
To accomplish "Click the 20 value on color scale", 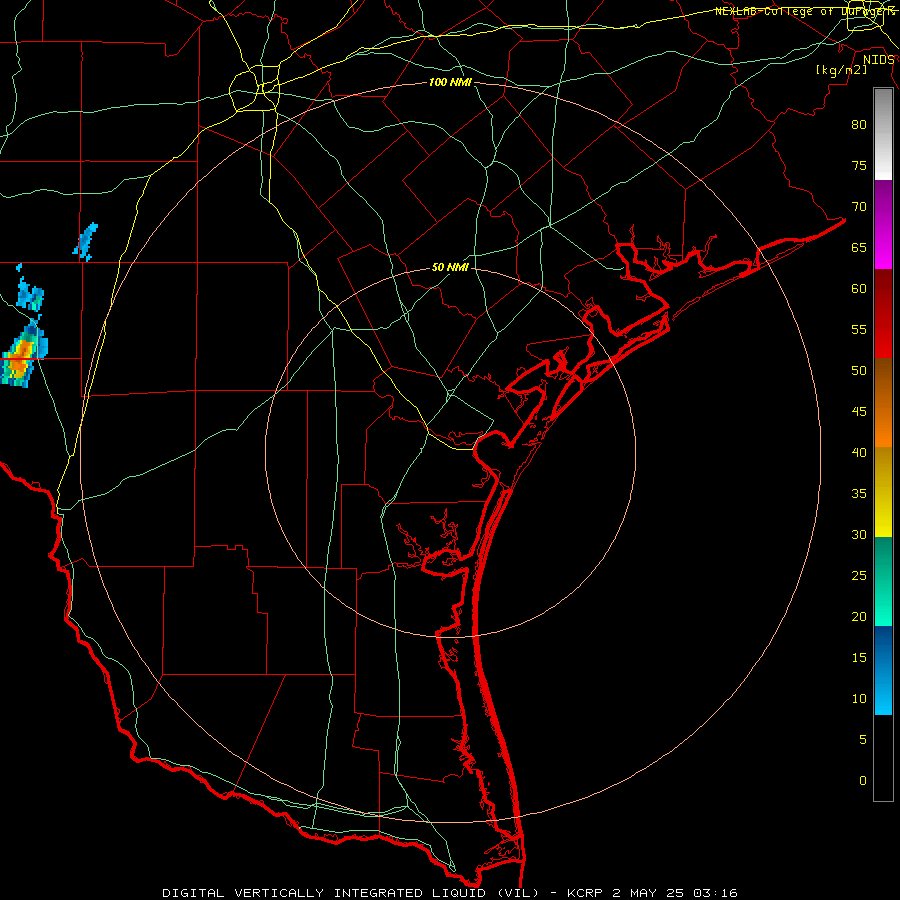I will (x=859, y=617).
